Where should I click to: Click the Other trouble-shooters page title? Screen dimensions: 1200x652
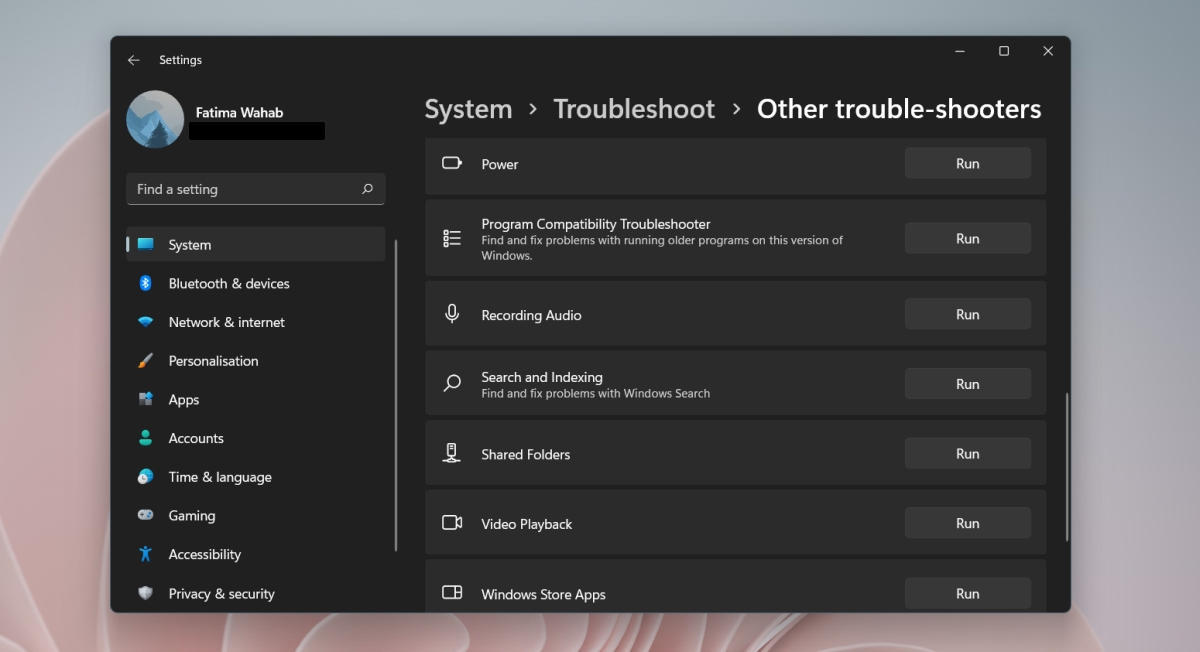899,109
